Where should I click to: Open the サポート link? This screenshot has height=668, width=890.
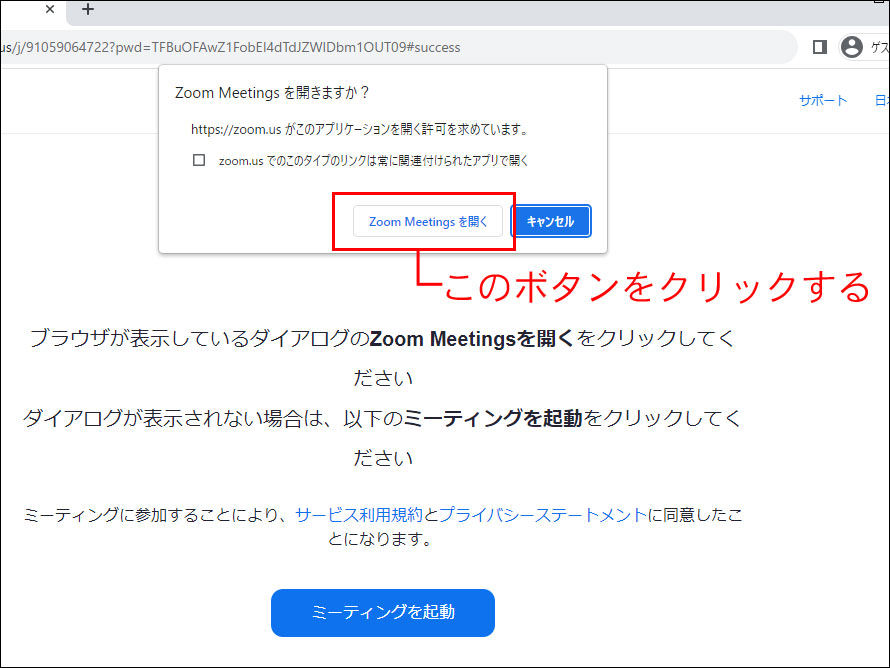[x=823, y=100]
